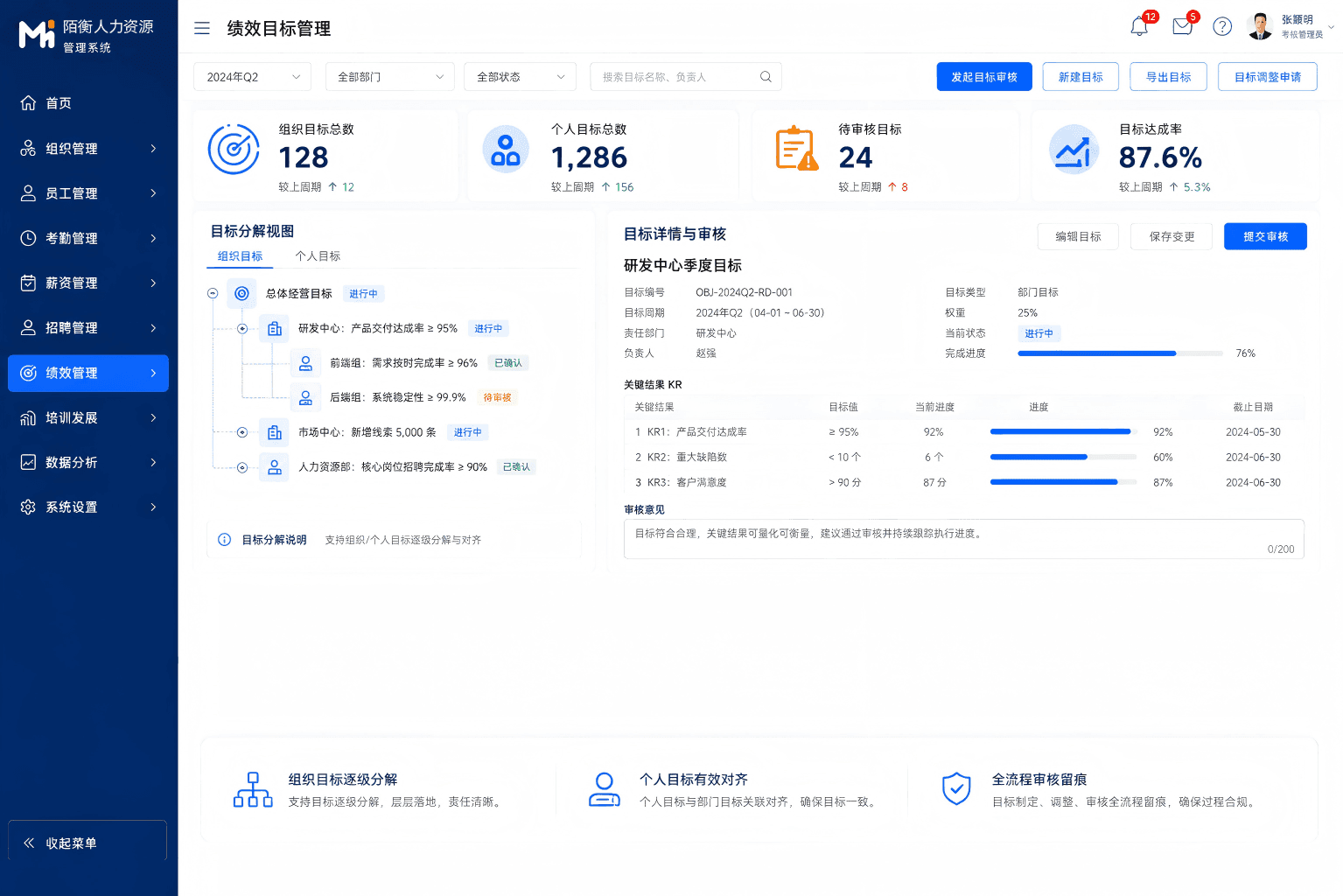Click the 个人目标有效对齐 person icon
This screenshot has height=896, width=1343.
pyautogui.click(x=604, y=789)
